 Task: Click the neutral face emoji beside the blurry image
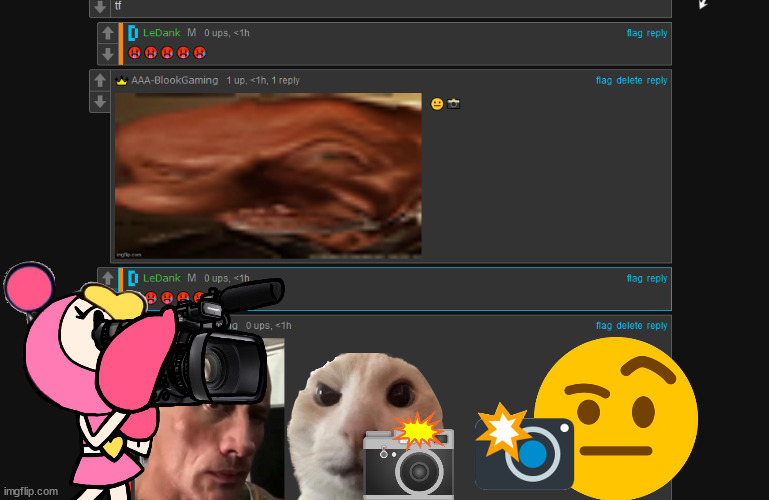[x=437, y=104]
